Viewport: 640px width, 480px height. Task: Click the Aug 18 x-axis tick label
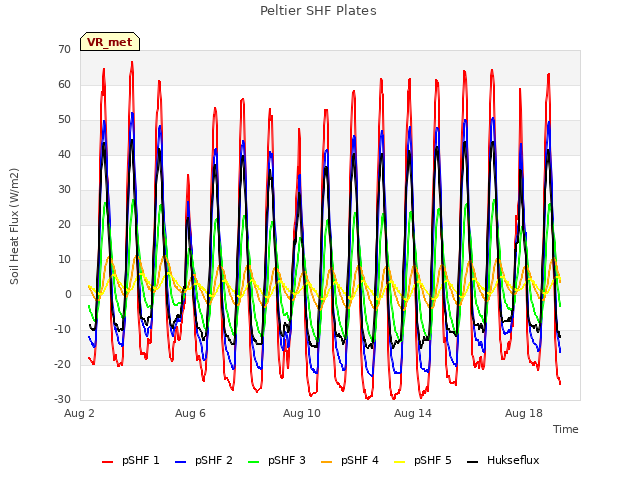[x=524, y=413]
